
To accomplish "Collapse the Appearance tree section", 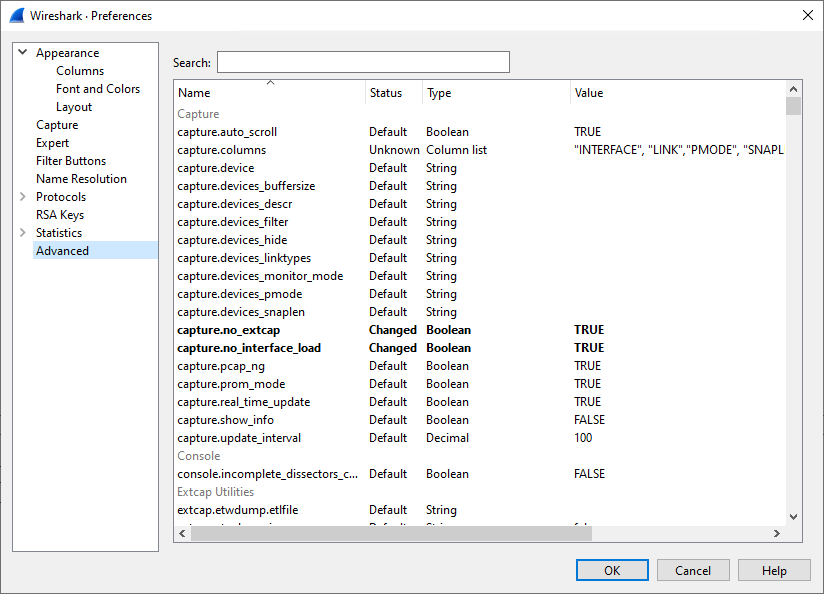I will pyautogui.click(x=22, y=53).
